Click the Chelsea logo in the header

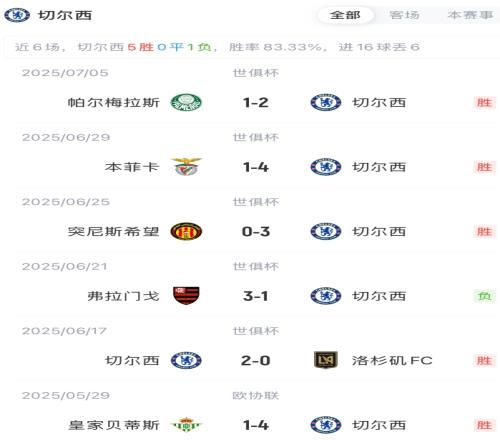(17, 15)
